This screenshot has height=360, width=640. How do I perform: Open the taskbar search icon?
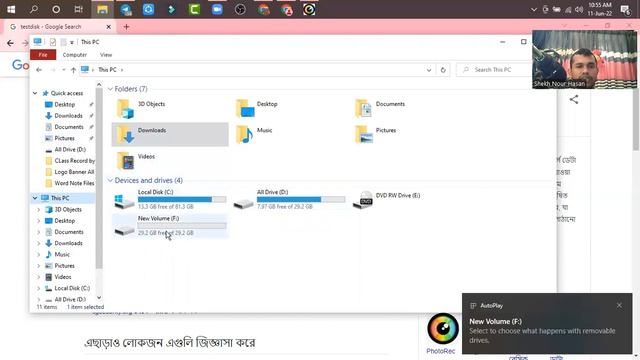(x=33, y=9)
